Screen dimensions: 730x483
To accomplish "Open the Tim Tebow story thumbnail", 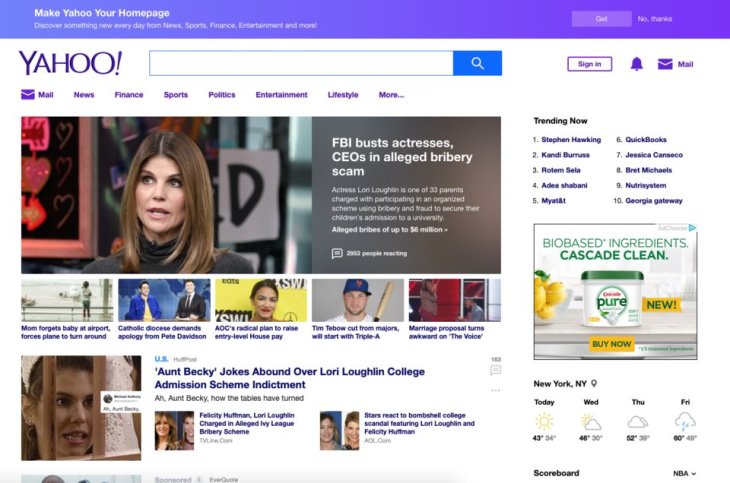I will tap(357, 300).
